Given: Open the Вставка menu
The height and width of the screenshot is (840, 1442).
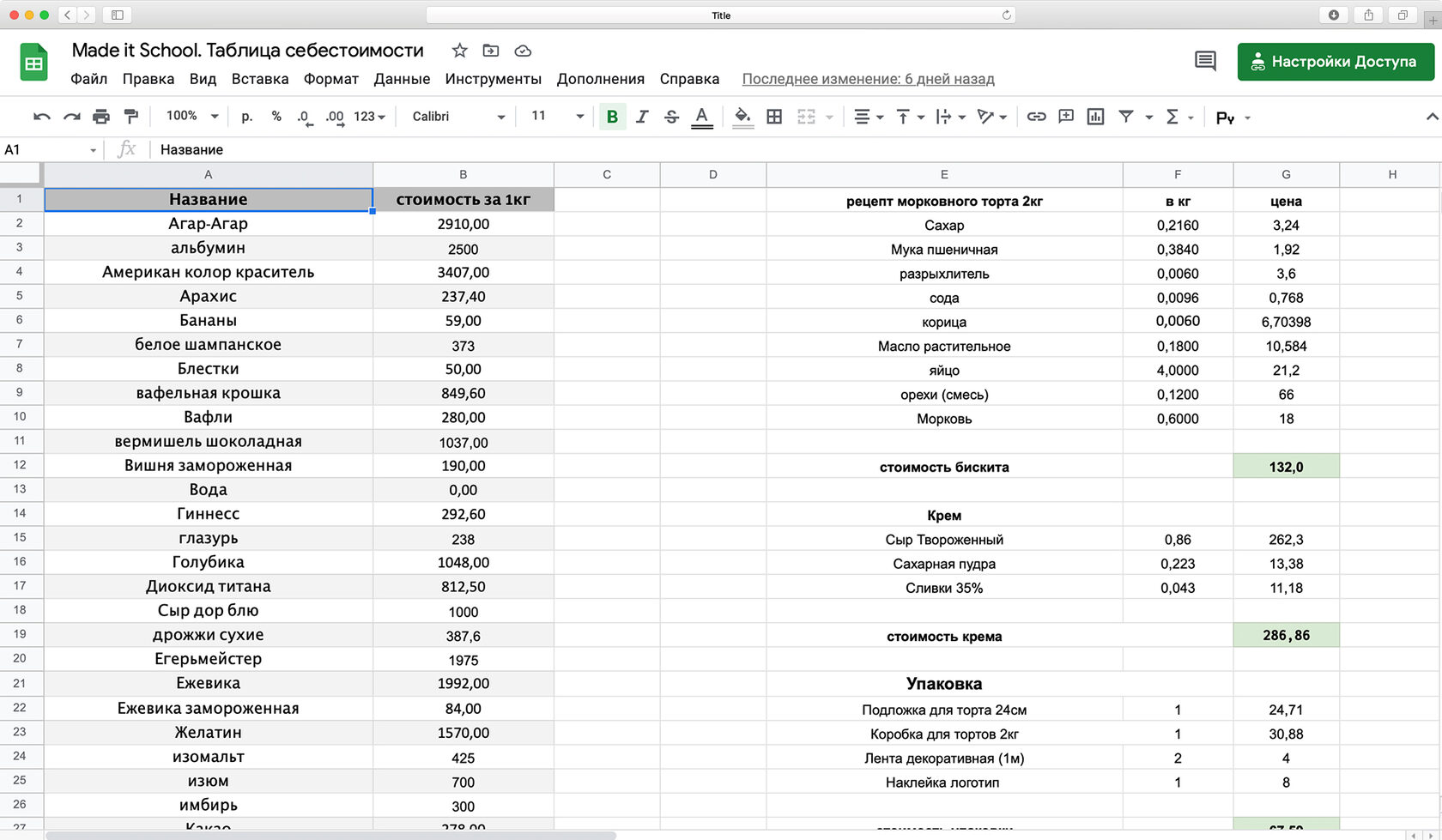Looking at the screenshot, I should pyautogui.click(x=260, y=79).
